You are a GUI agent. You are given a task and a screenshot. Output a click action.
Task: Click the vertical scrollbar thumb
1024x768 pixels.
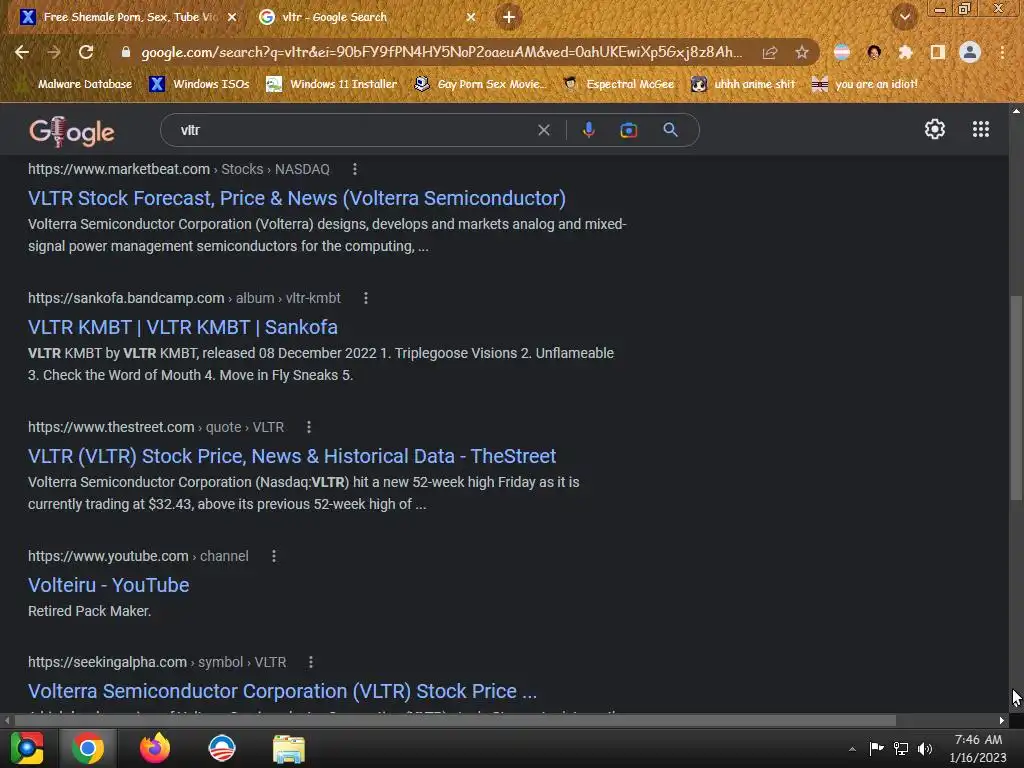click(x=1016, y=397)
